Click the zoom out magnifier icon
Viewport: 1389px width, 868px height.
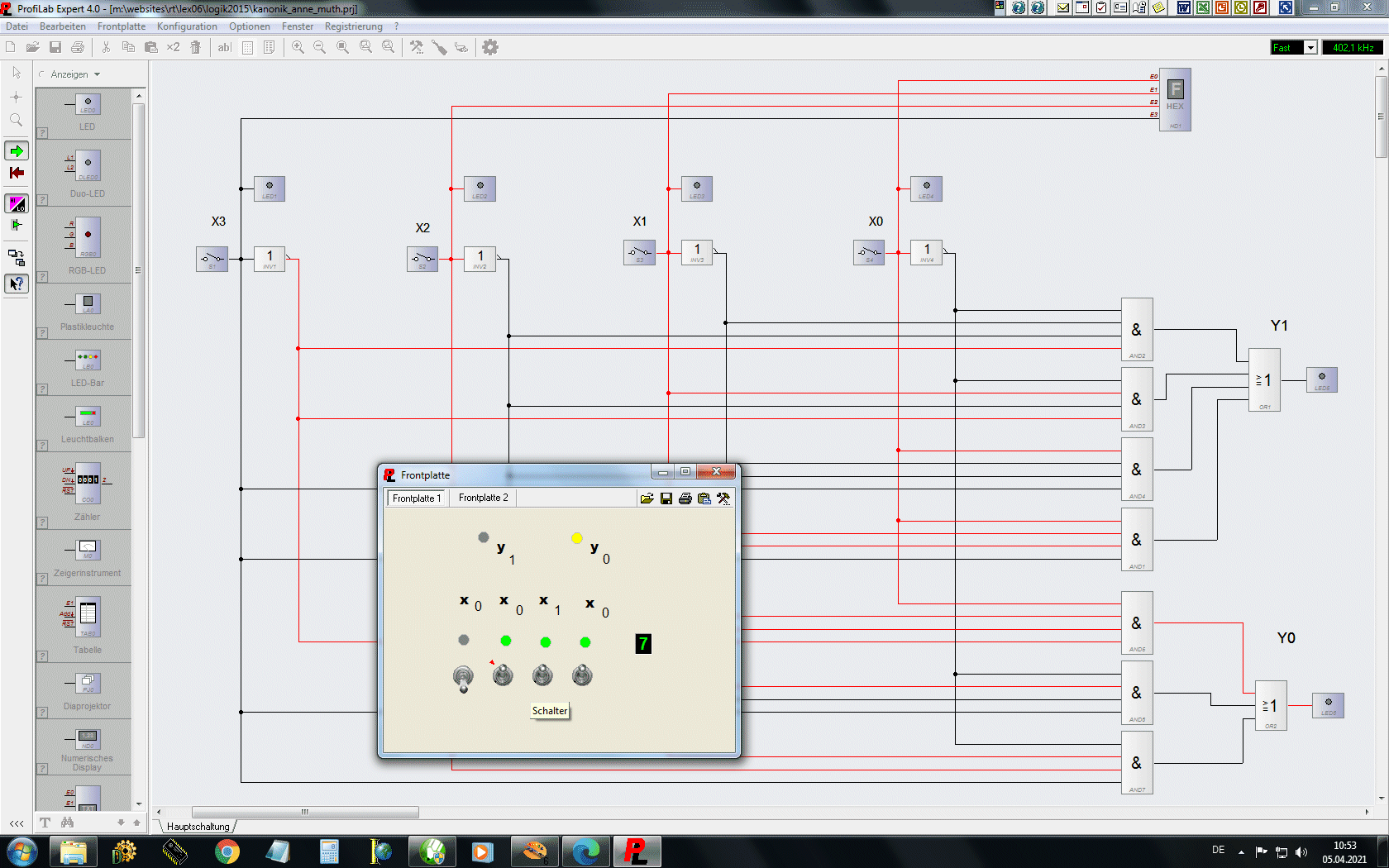pos(320,47)
